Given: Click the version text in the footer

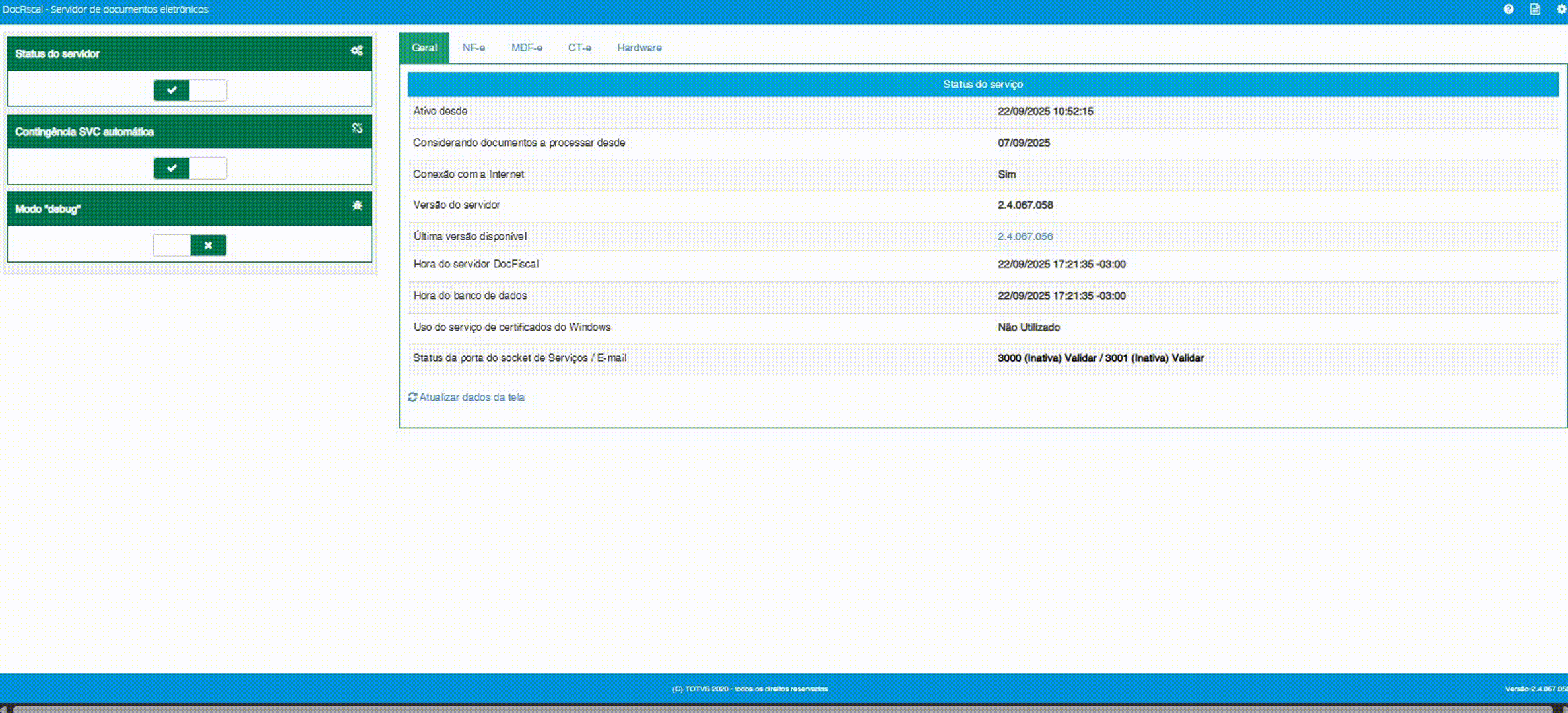Looking at the screenshot, I should (1536, 689).
